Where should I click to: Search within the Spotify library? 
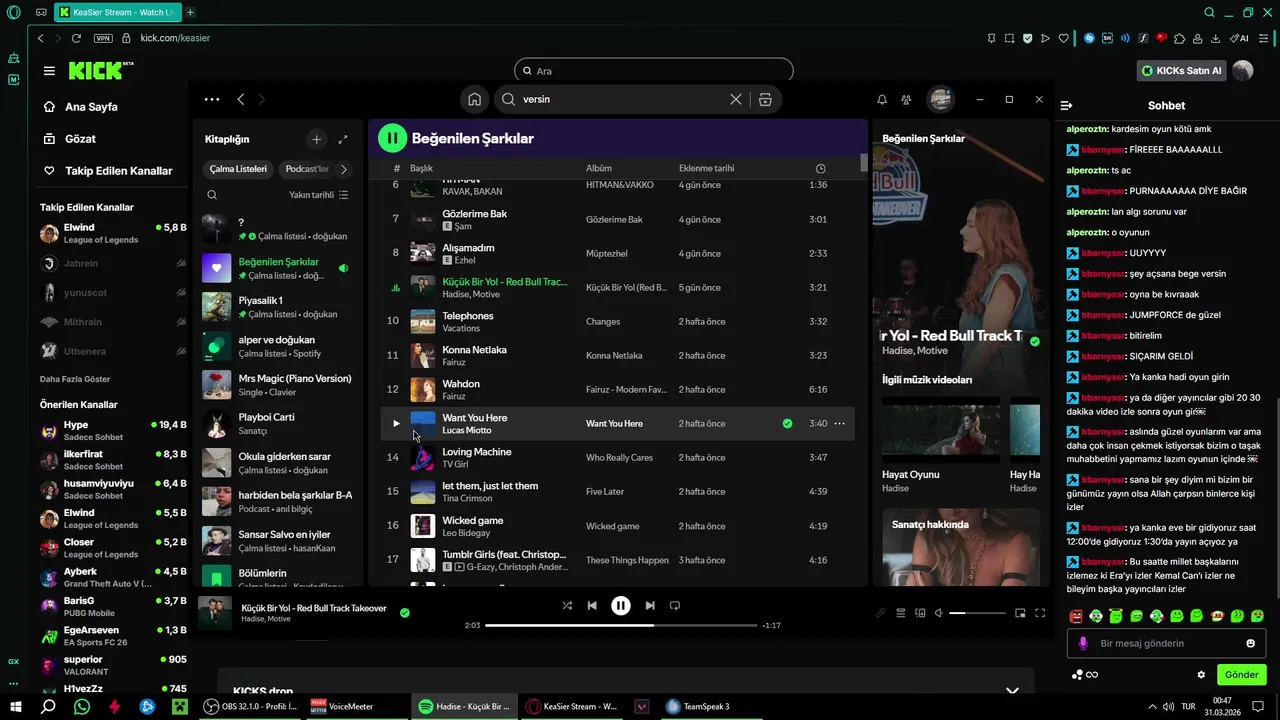tap(212, 195)
